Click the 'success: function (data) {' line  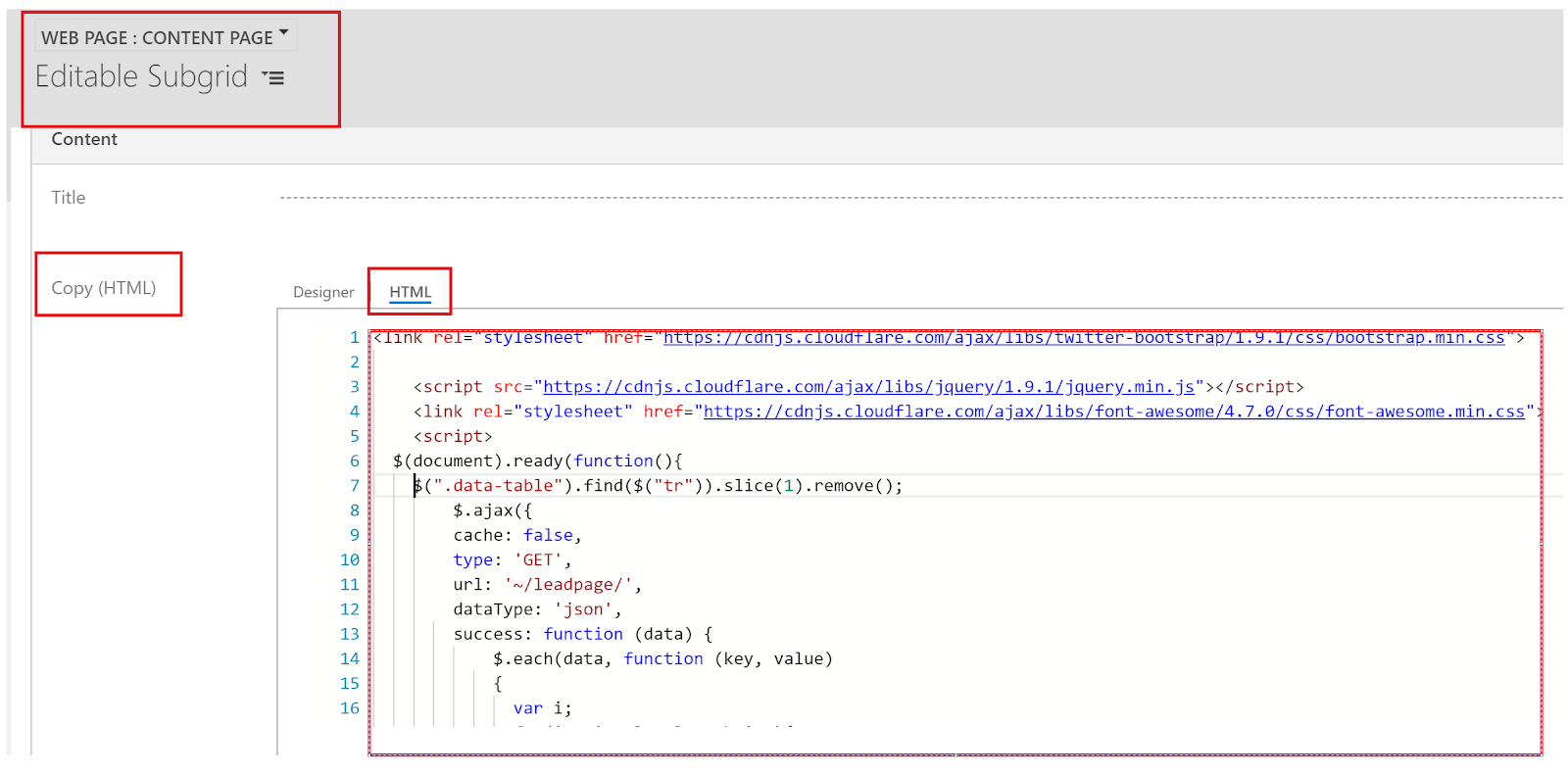click(583, 634)
